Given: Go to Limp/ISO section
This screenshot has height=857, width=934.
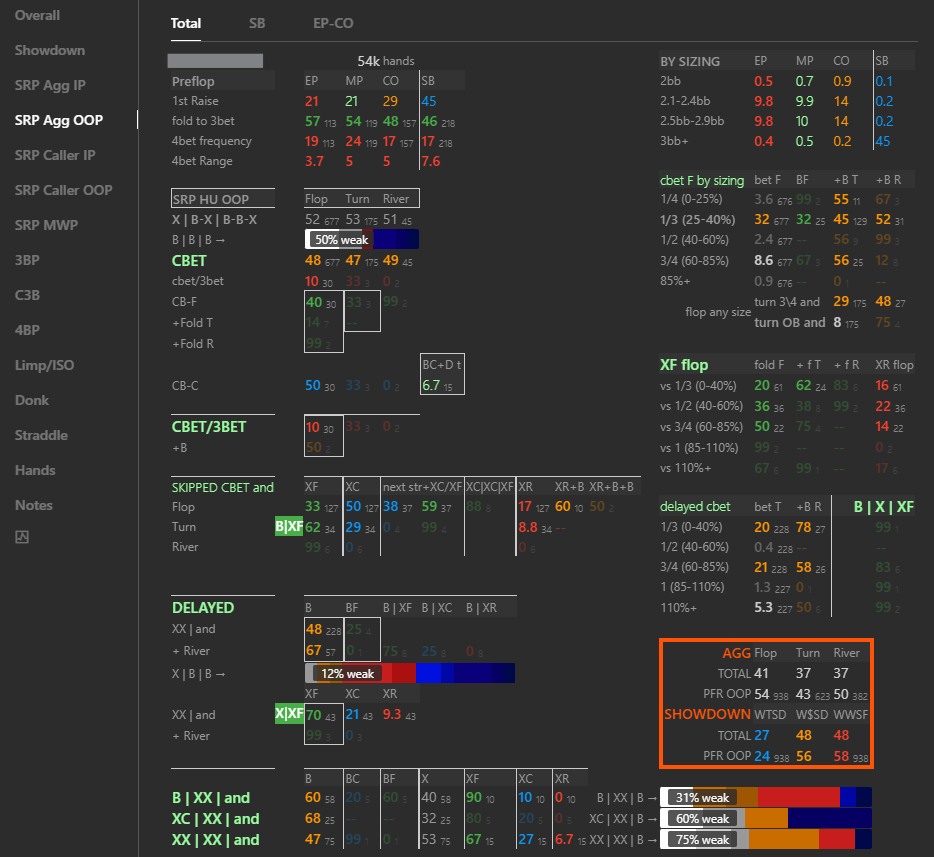Looking at the screenshot, I should pyautogui.click(x=44, y=366).
